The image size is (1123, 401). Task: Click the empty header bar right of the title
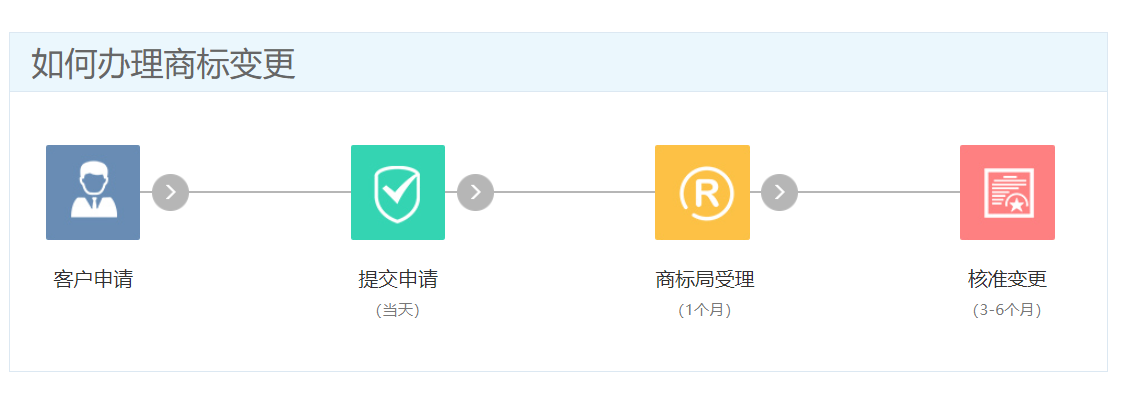tap(700, 62)
